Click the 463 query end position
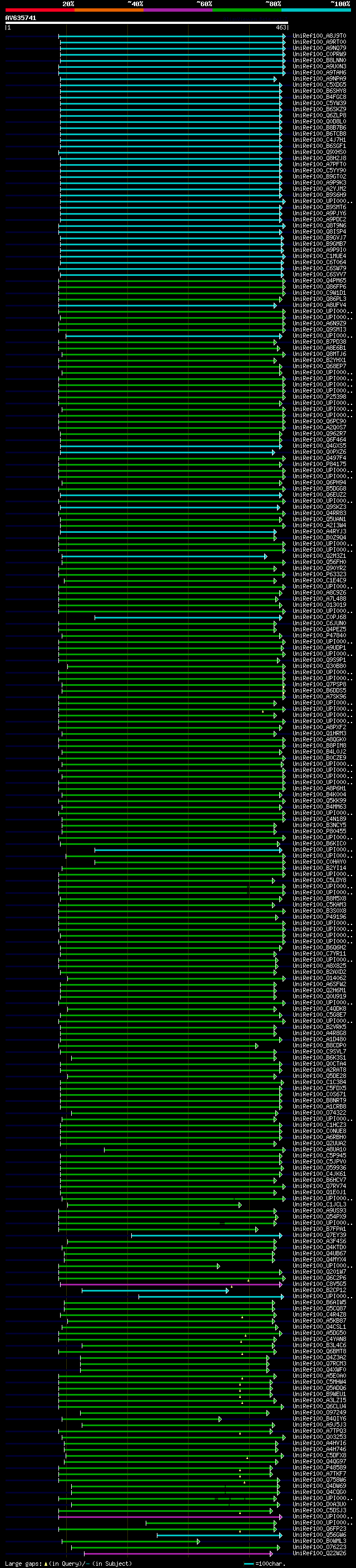 pos(281,27)
